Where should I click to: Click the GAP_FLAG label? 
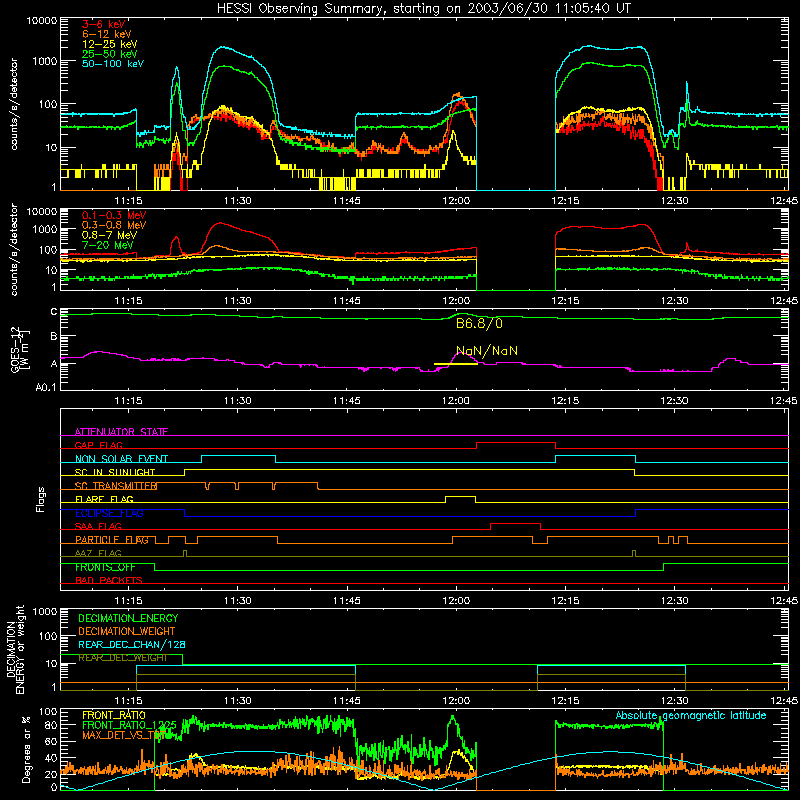(98, 445)
